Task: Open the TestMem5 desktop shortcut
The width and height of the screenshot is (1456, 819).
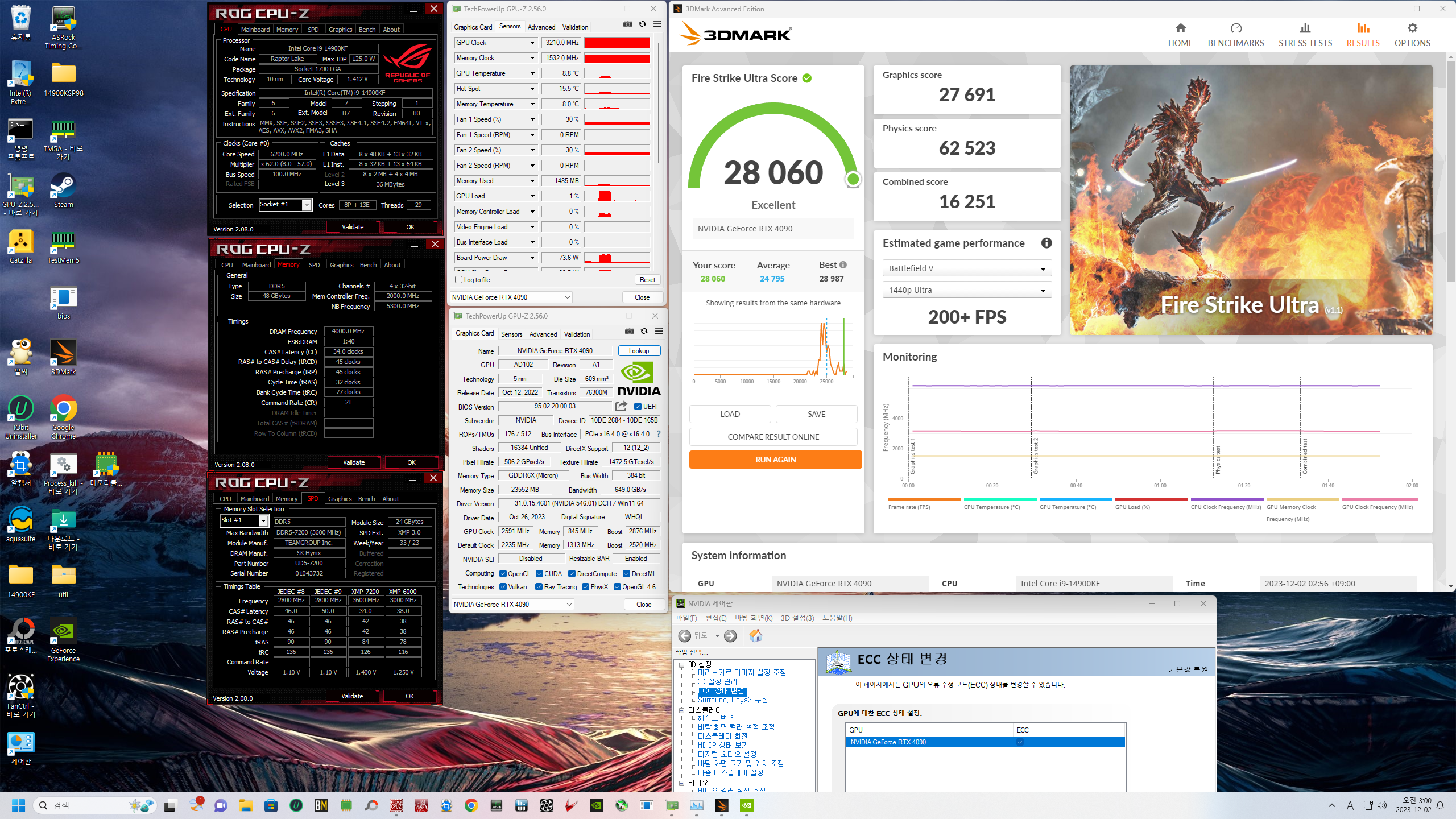Action: click(63, 246)
